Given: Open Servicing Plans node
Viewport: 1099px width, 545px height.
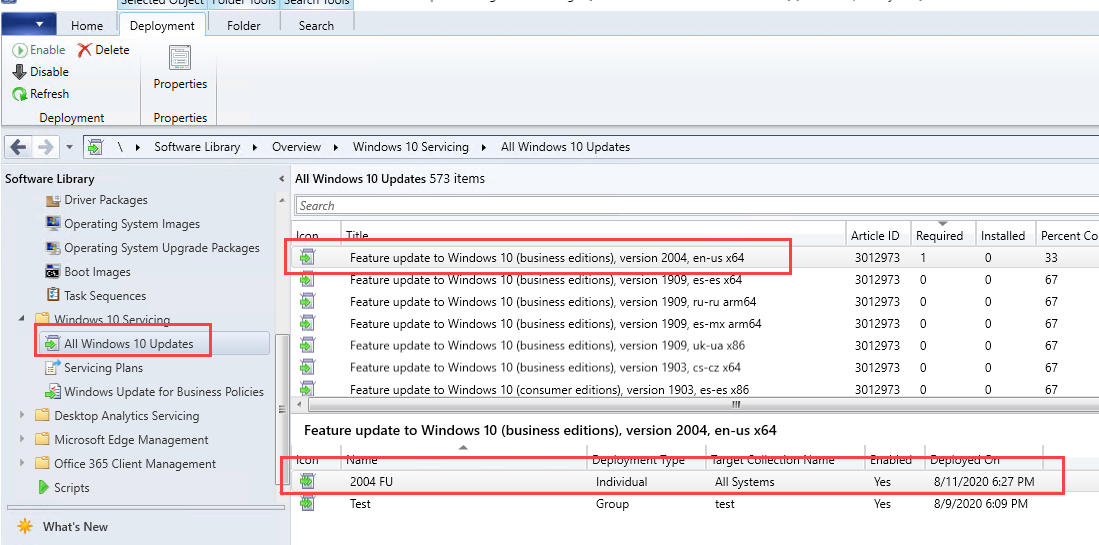Looking at the screenshot, I should (94, 367).
